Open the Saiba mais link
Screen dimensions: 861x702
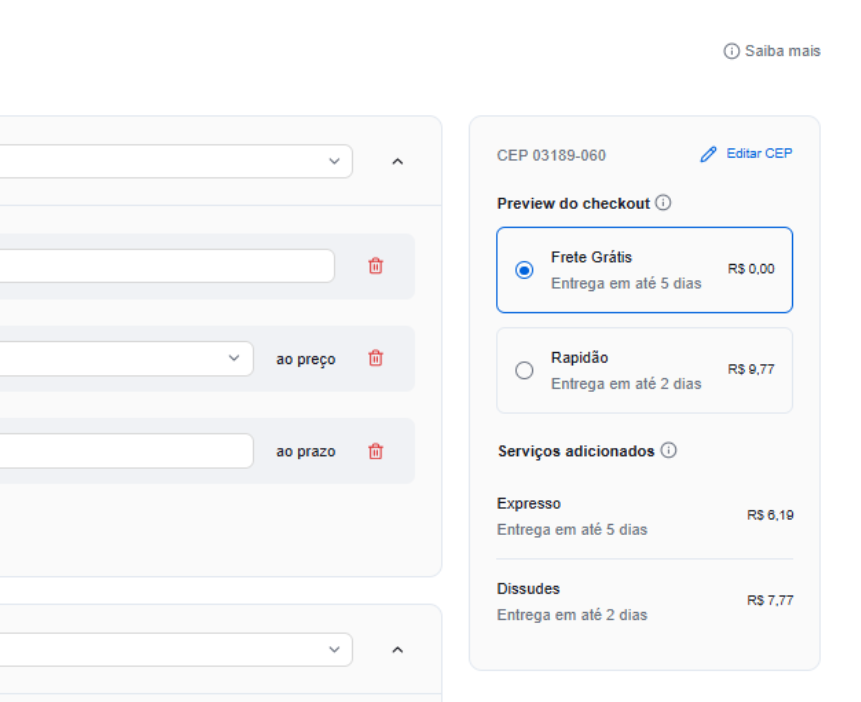pos(782,51)
